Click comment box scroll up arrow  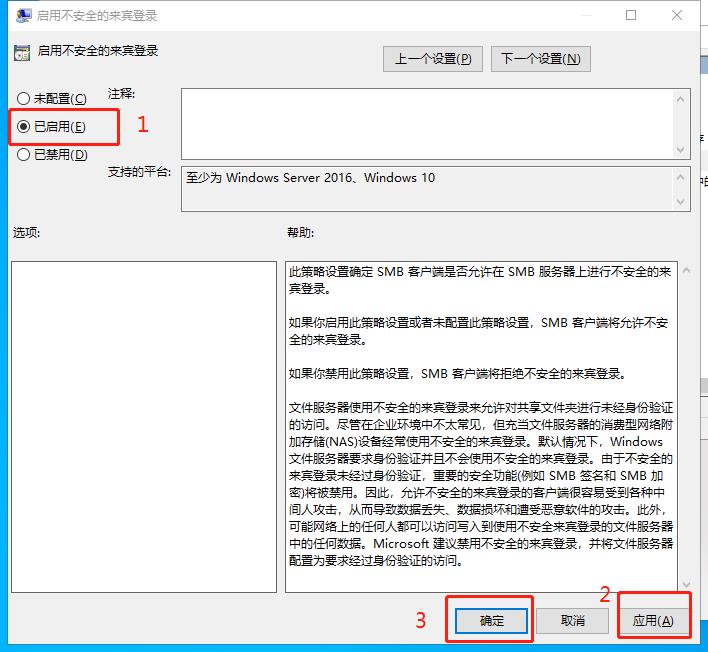coord(681,99)
